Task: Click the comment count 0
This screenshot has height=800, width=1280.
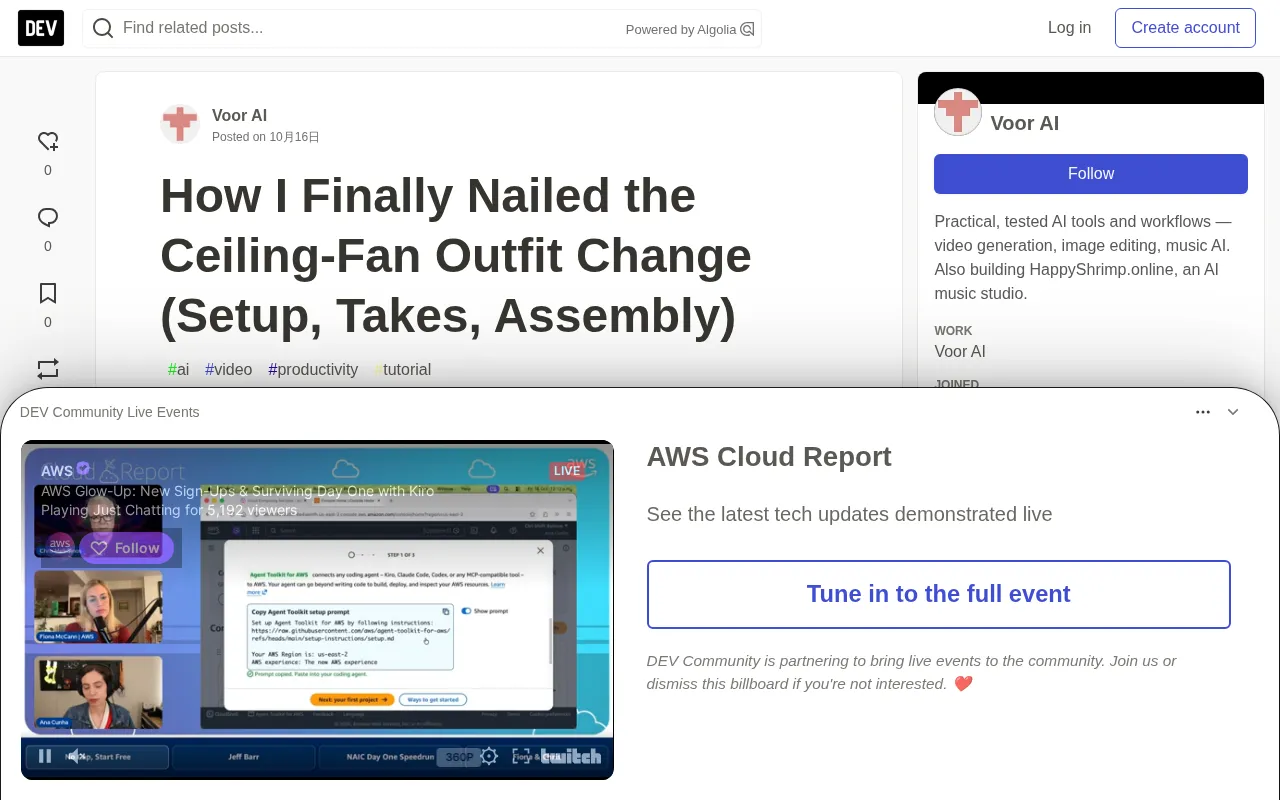Action: pyautogui.click(x=48, y=246)
